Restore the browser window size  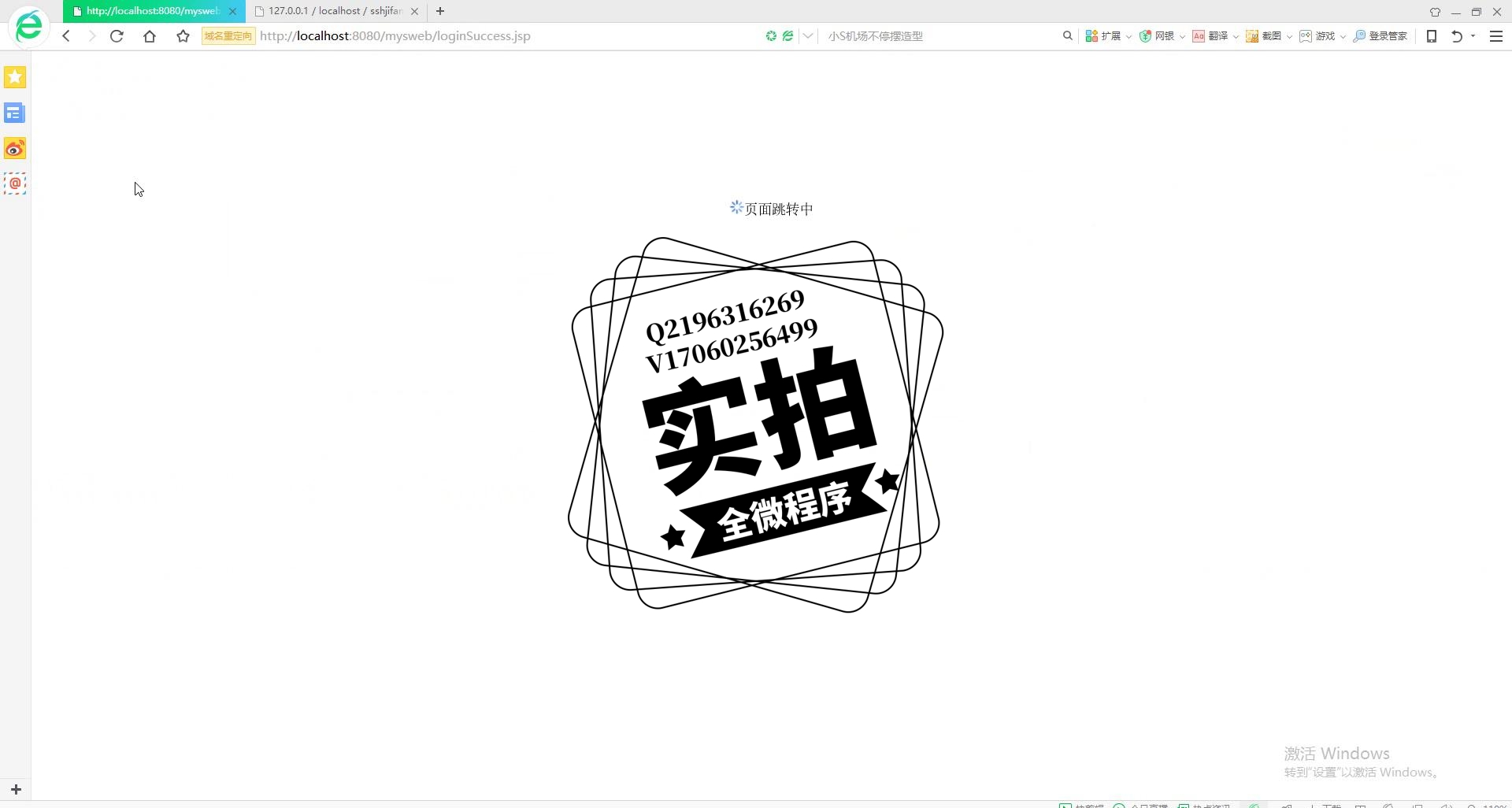pos(1477,12)
